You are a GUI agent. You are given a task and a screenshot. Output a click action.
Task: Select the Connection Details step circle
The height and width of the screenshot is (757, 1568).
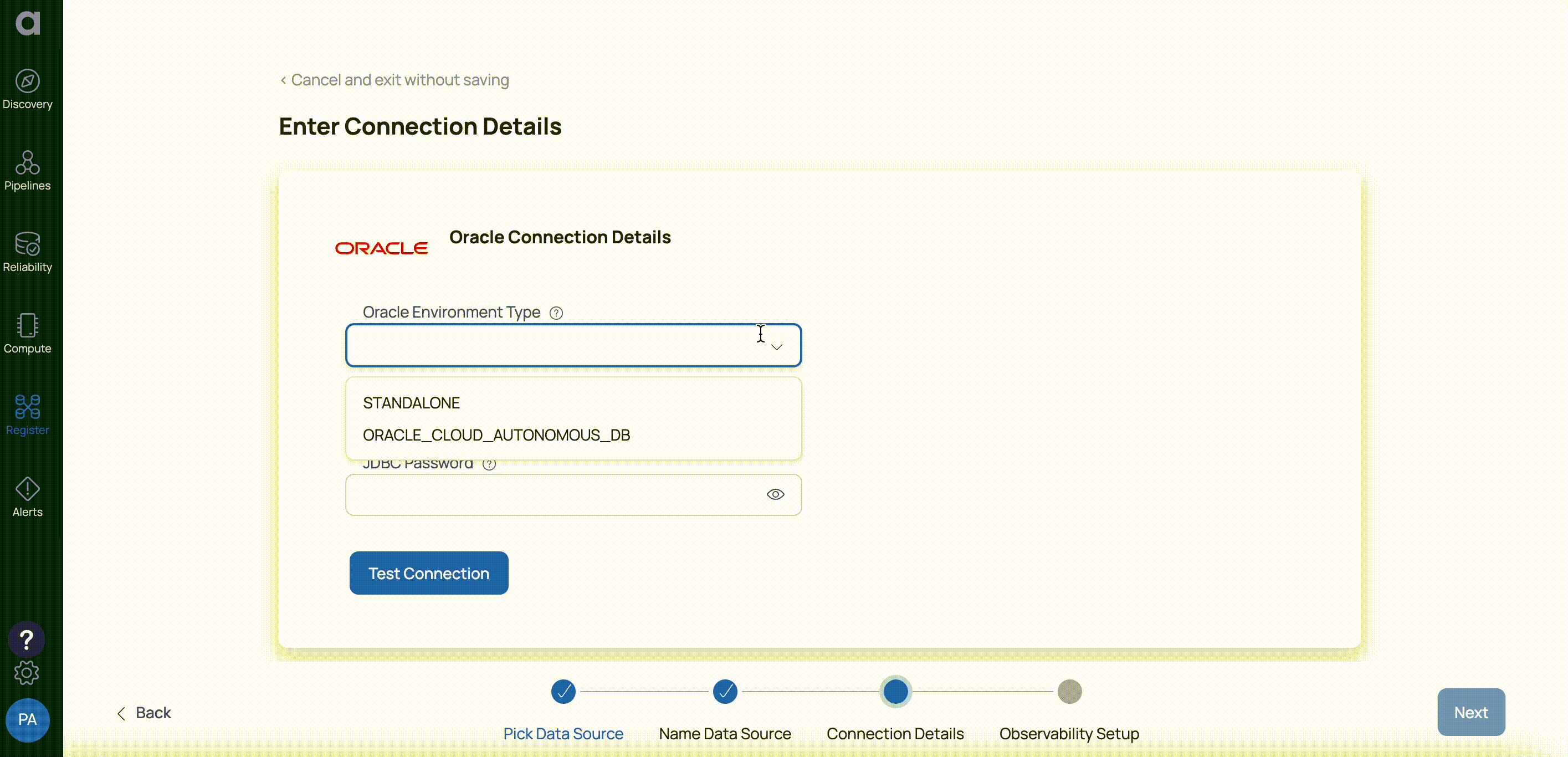click(895, 692)
